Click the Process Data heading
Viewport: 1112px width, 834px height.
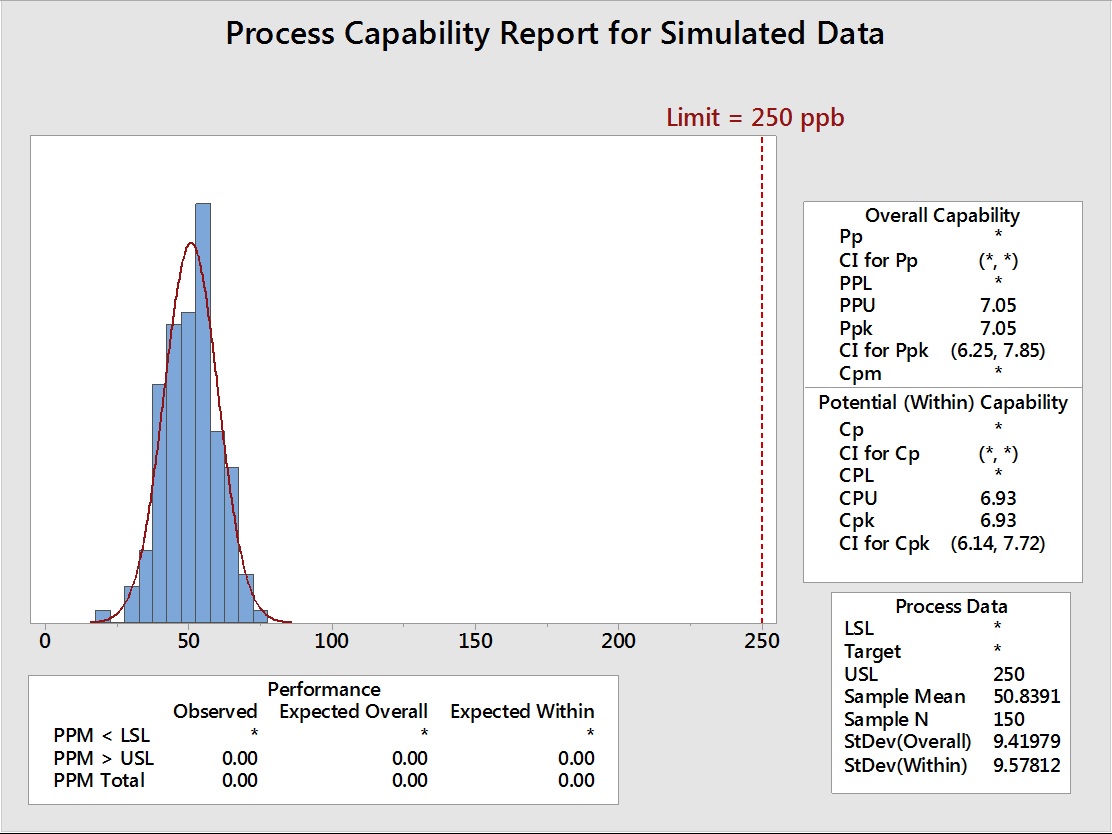coord(951,606)
